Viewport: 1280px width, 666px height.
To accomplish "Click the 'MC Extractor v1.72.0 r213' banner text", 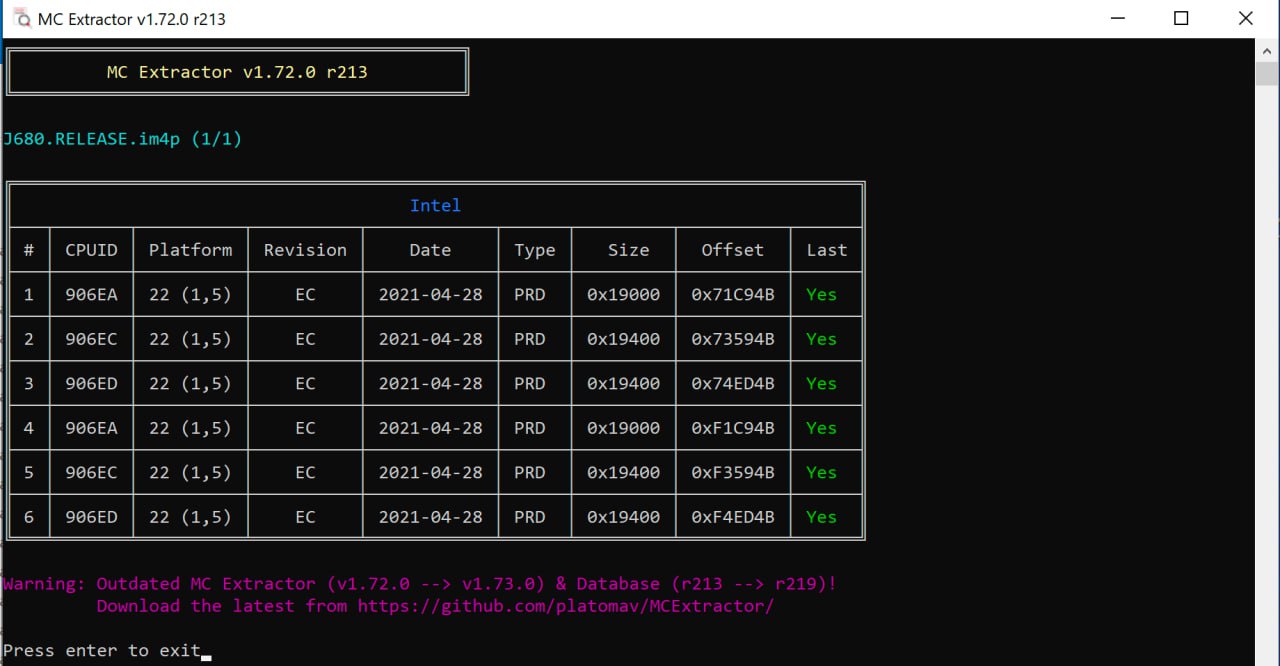I will coord(237,72).
